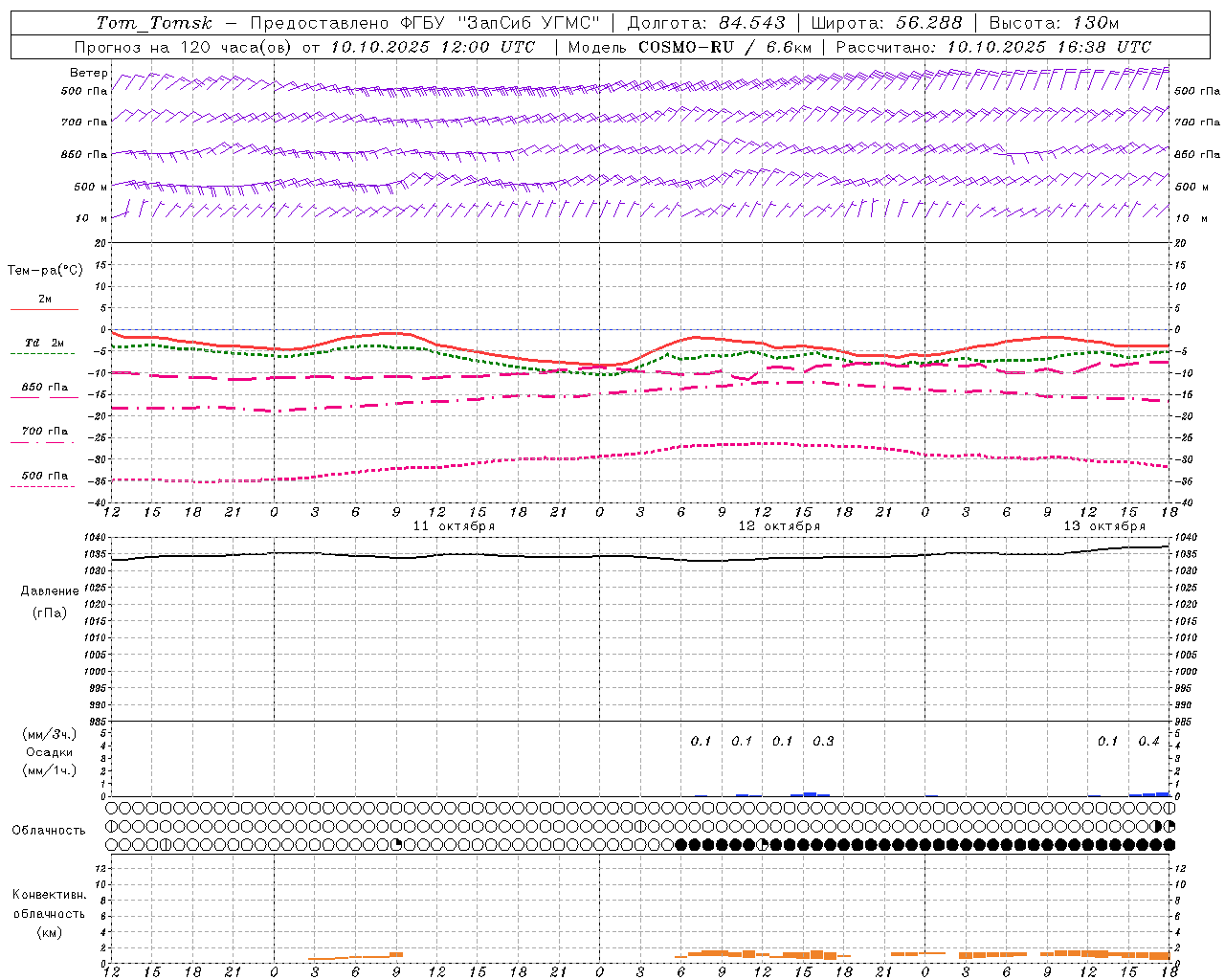The width and height of the screenshot is (1225, 980).
Task: Click the partly filled cloud circle at 12h October 12
Action: click(x=763, y=844)
